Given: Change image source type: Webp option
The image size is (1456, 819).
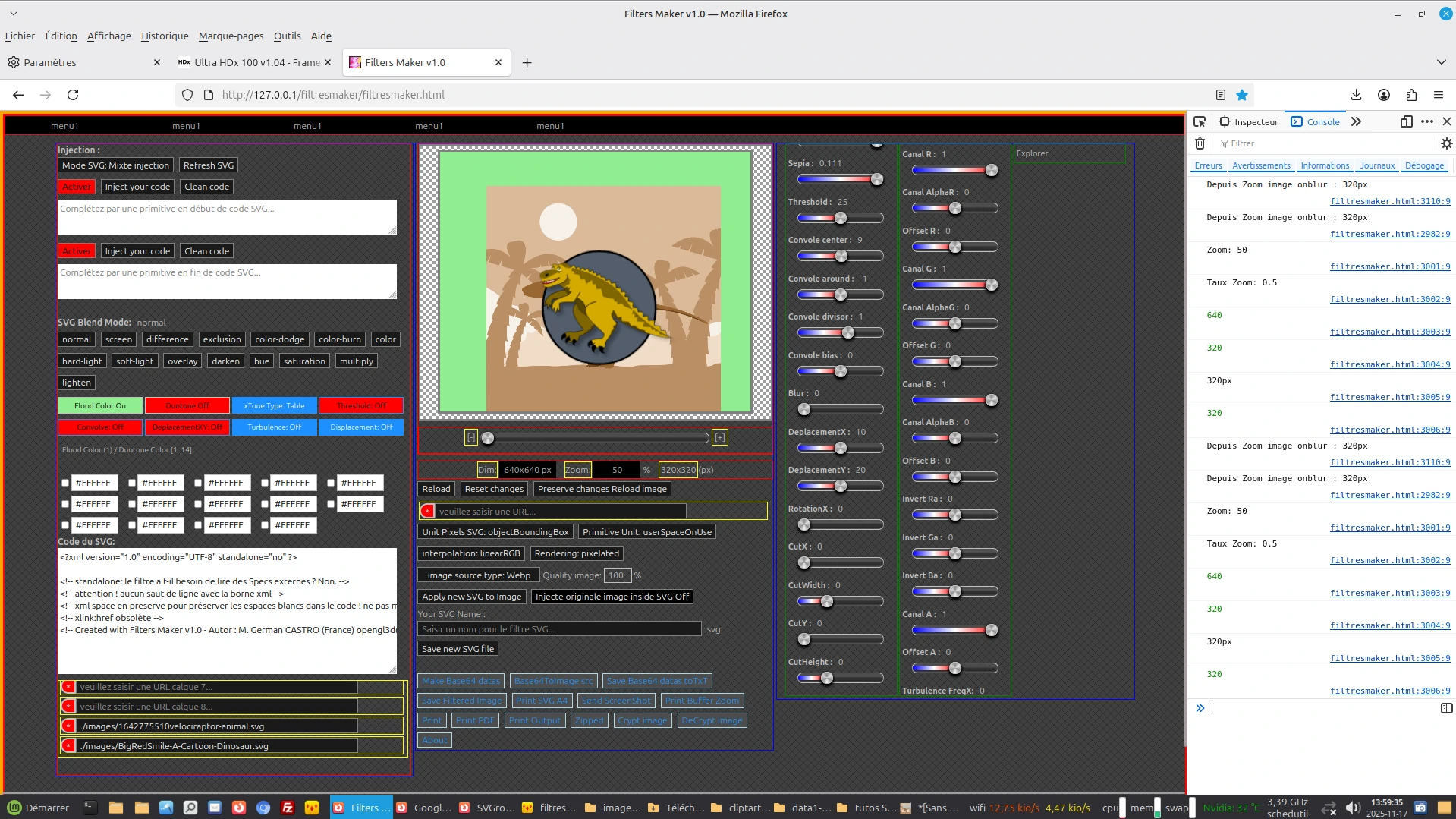Looking at the screenshot, I should click(479, 575).
